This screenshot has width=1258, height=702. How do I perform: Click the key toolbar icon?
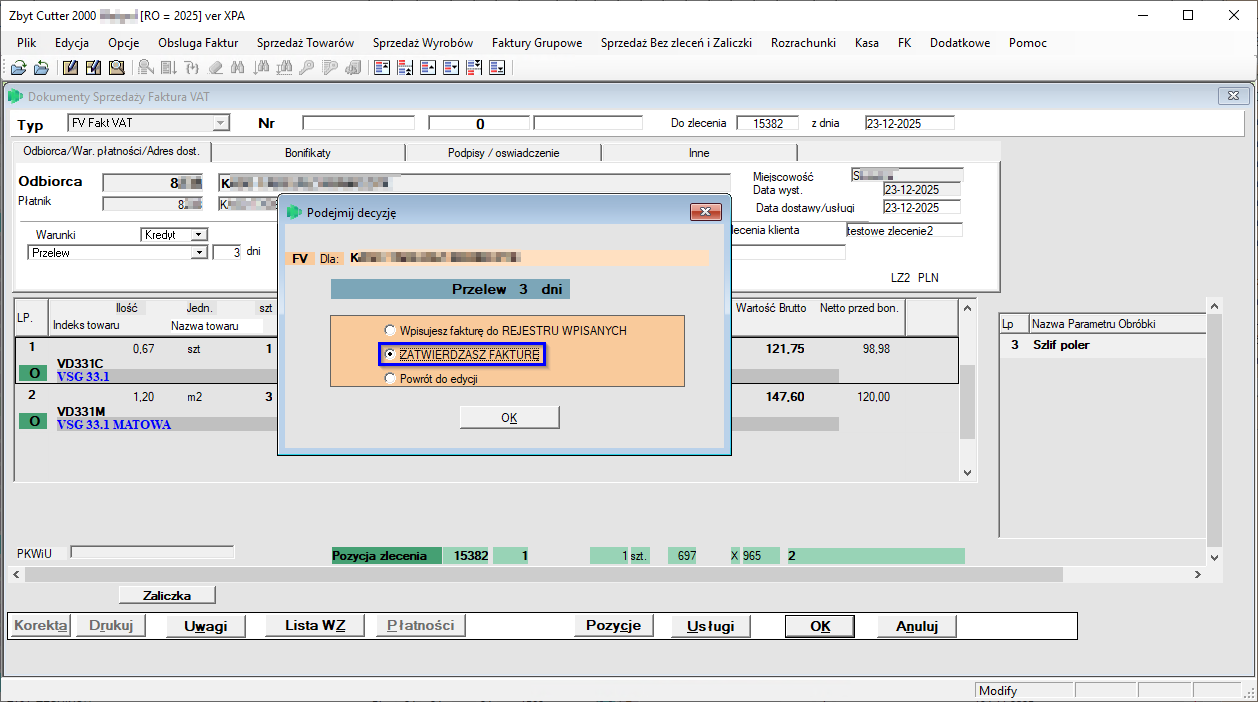pos(306,68)
